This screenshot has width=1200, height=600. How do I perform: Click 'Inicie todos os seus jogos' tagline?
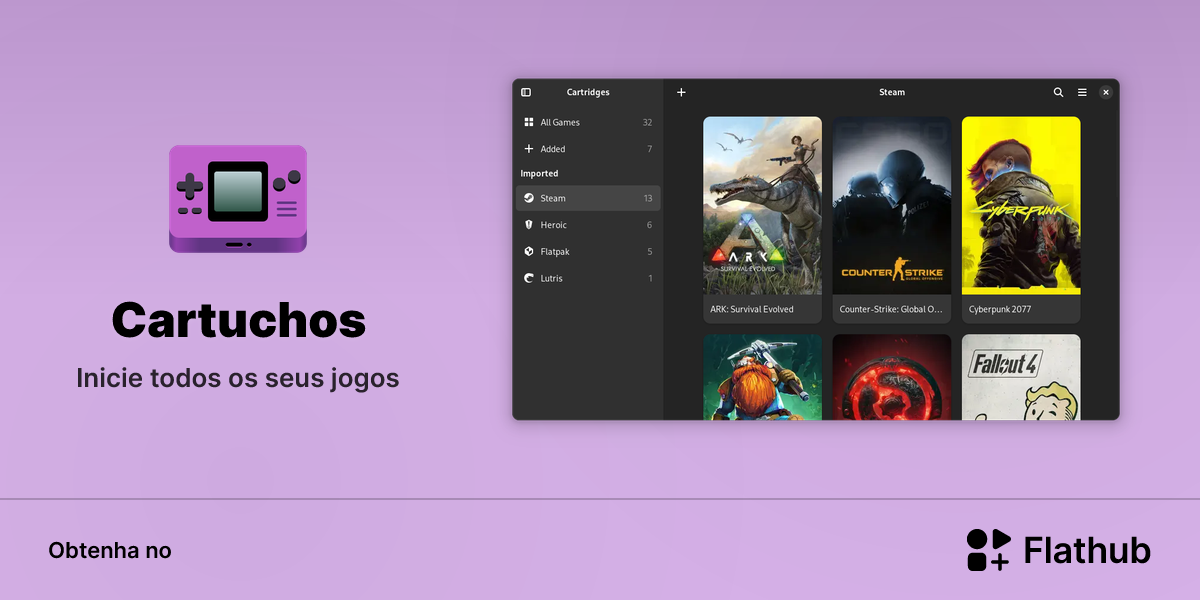[x=238, y=379]
